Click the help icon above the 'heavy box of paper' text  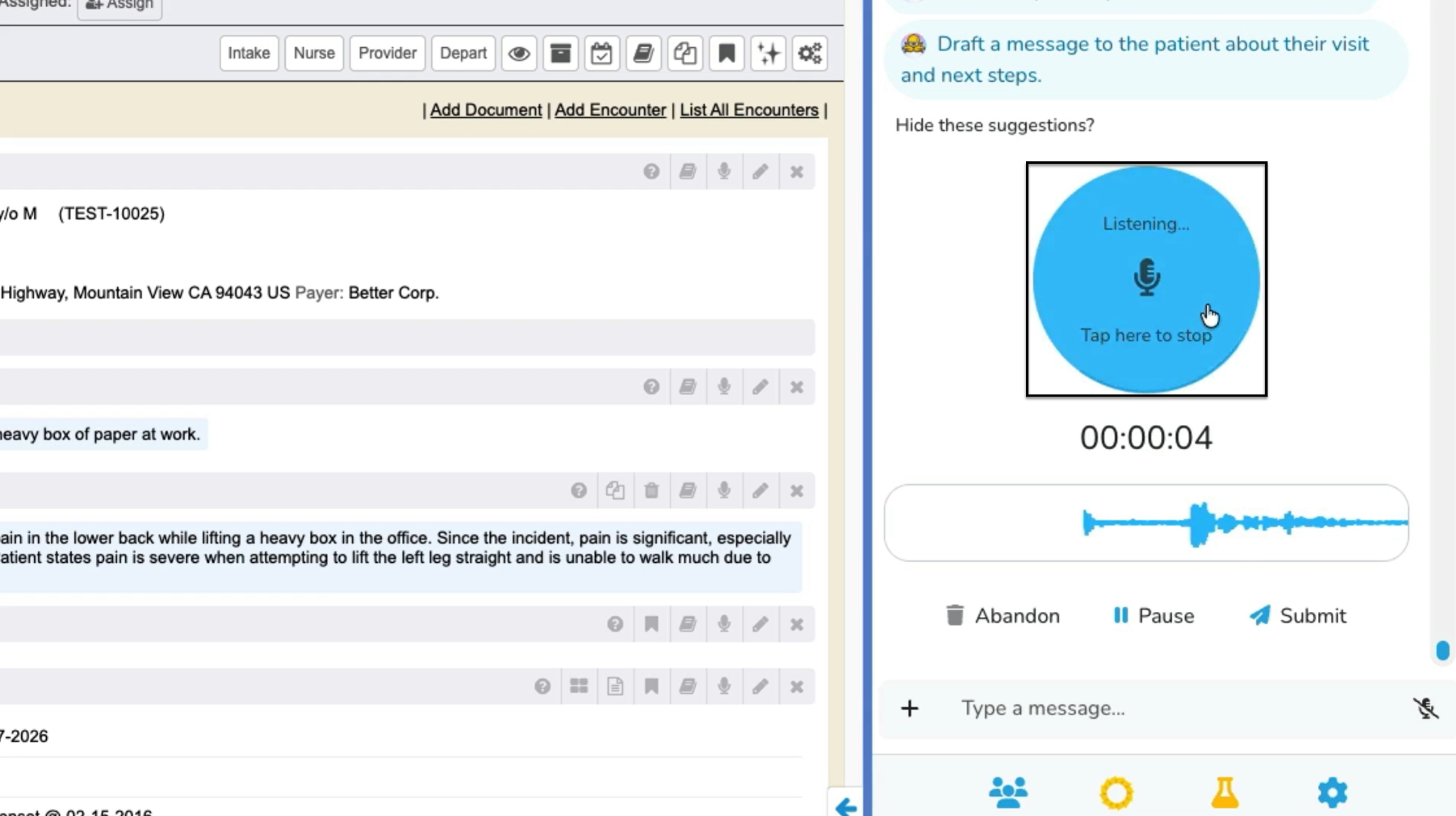[651, 387]
